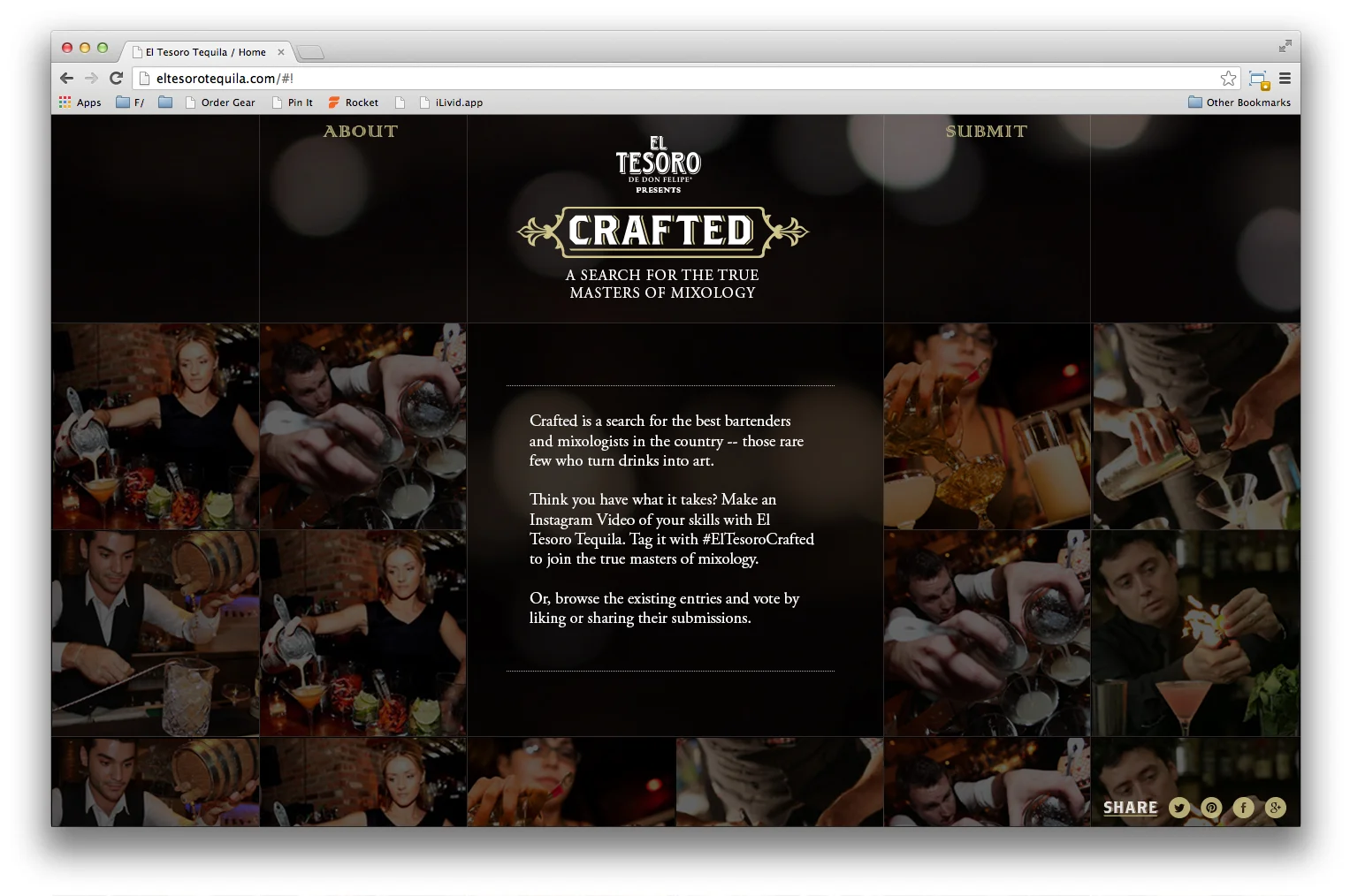The image size is (1350, 896).
Task: Click the 'A SEARCH FOR THE TRUE' tagline
Action: click(662, 275)
